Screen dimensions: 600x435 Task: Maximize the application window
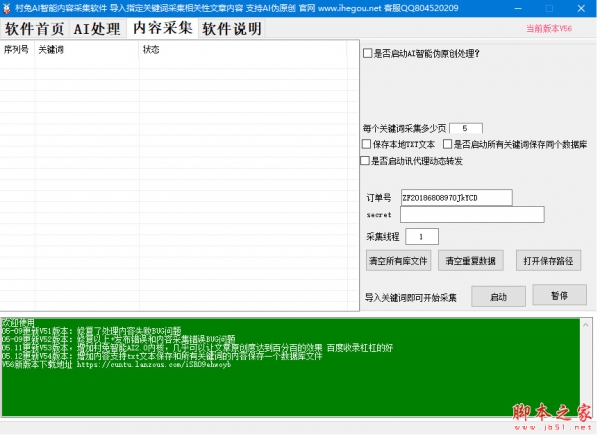(x=549, y=8)
